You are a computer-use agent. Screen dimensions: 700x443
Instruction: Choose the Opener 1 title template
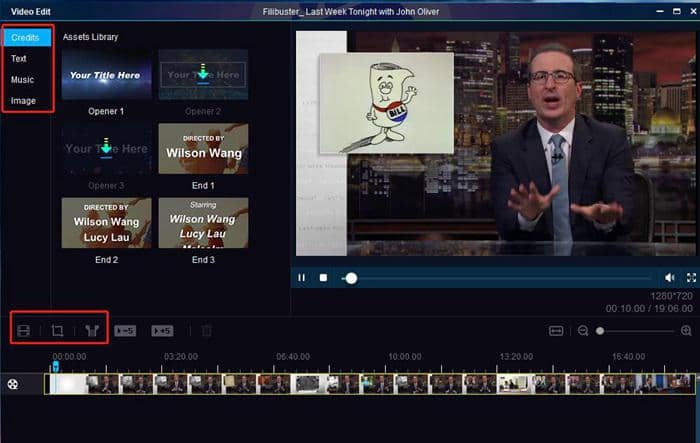(x=106, y=75)
